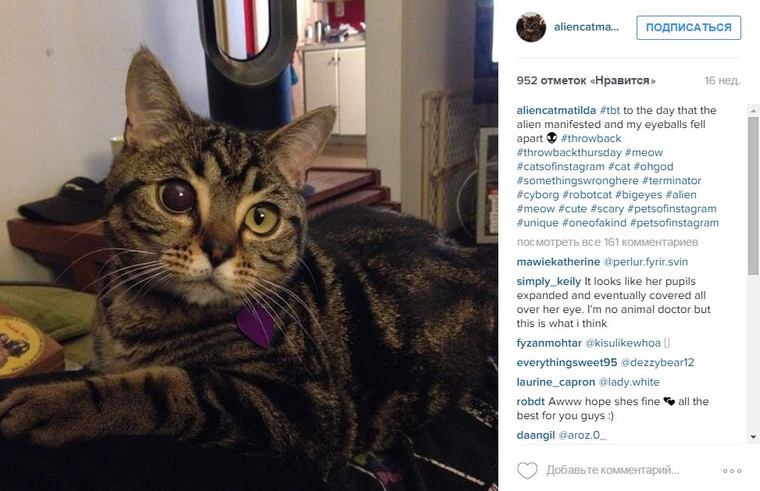
Task: Click the heart like icon
Action: [x=527, y=470]
